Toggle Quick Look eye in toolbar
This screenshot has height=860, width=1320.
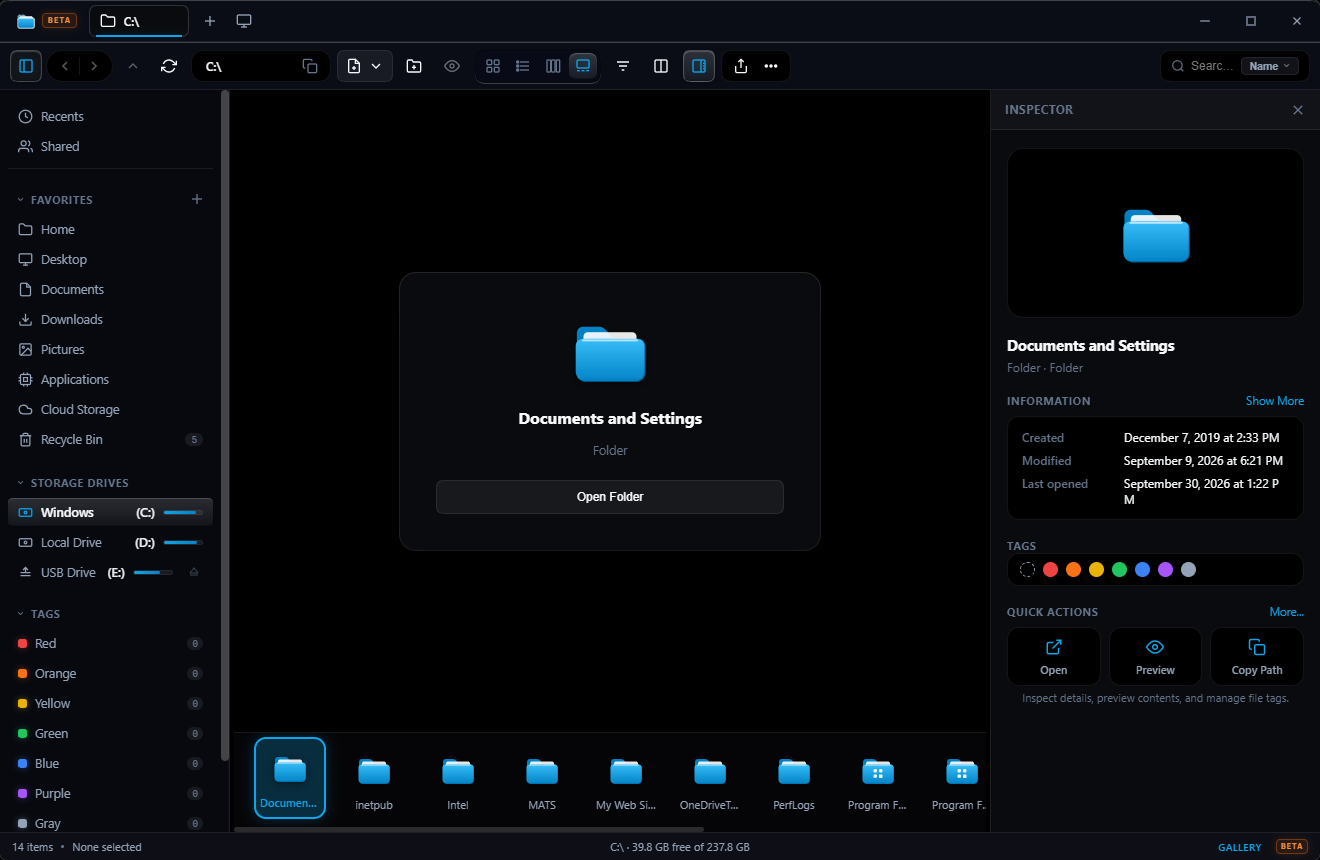point(452,66)
